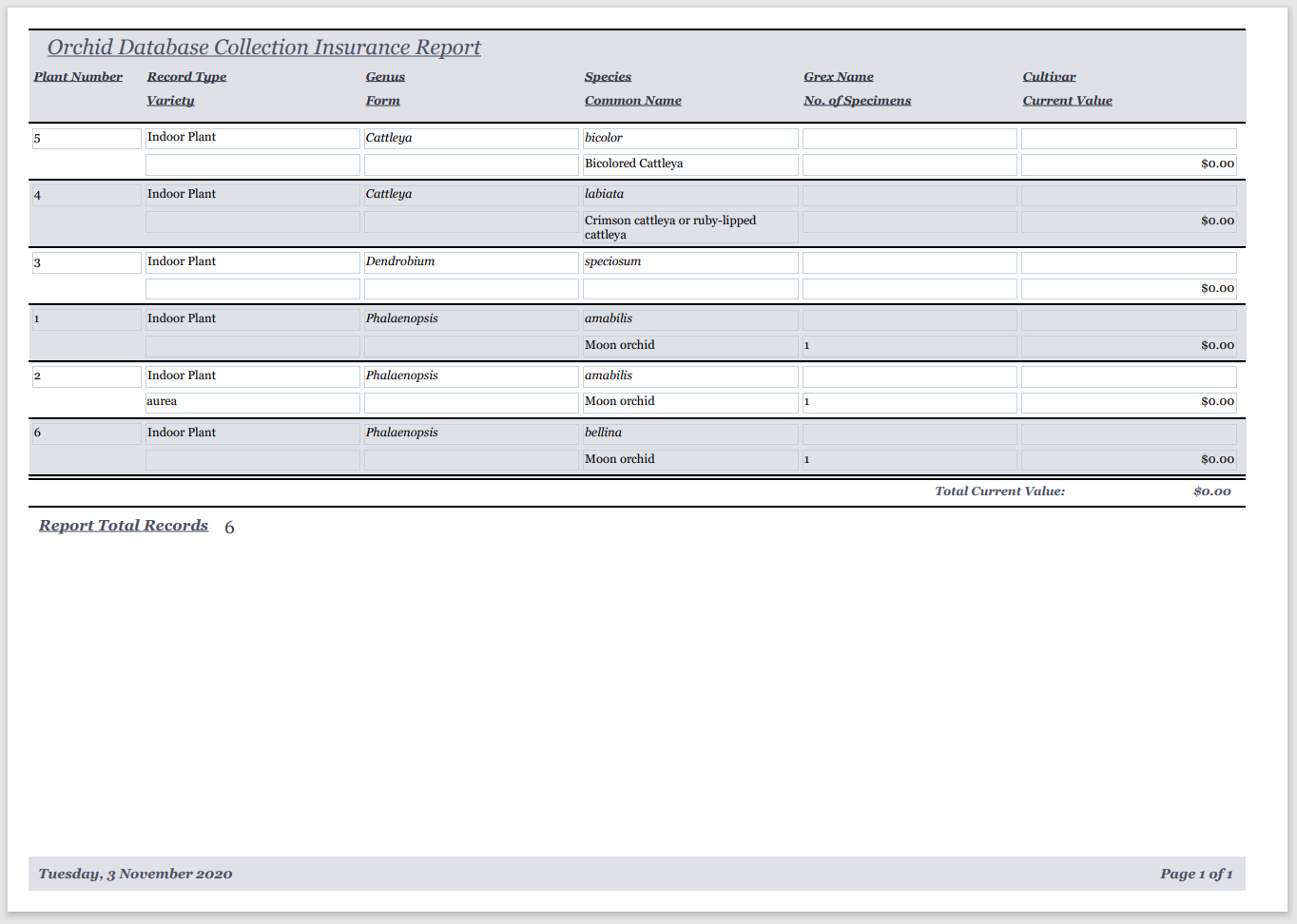
Task: Click Indoor Plant record type for plant 4
Action: [x=253, y=196]
